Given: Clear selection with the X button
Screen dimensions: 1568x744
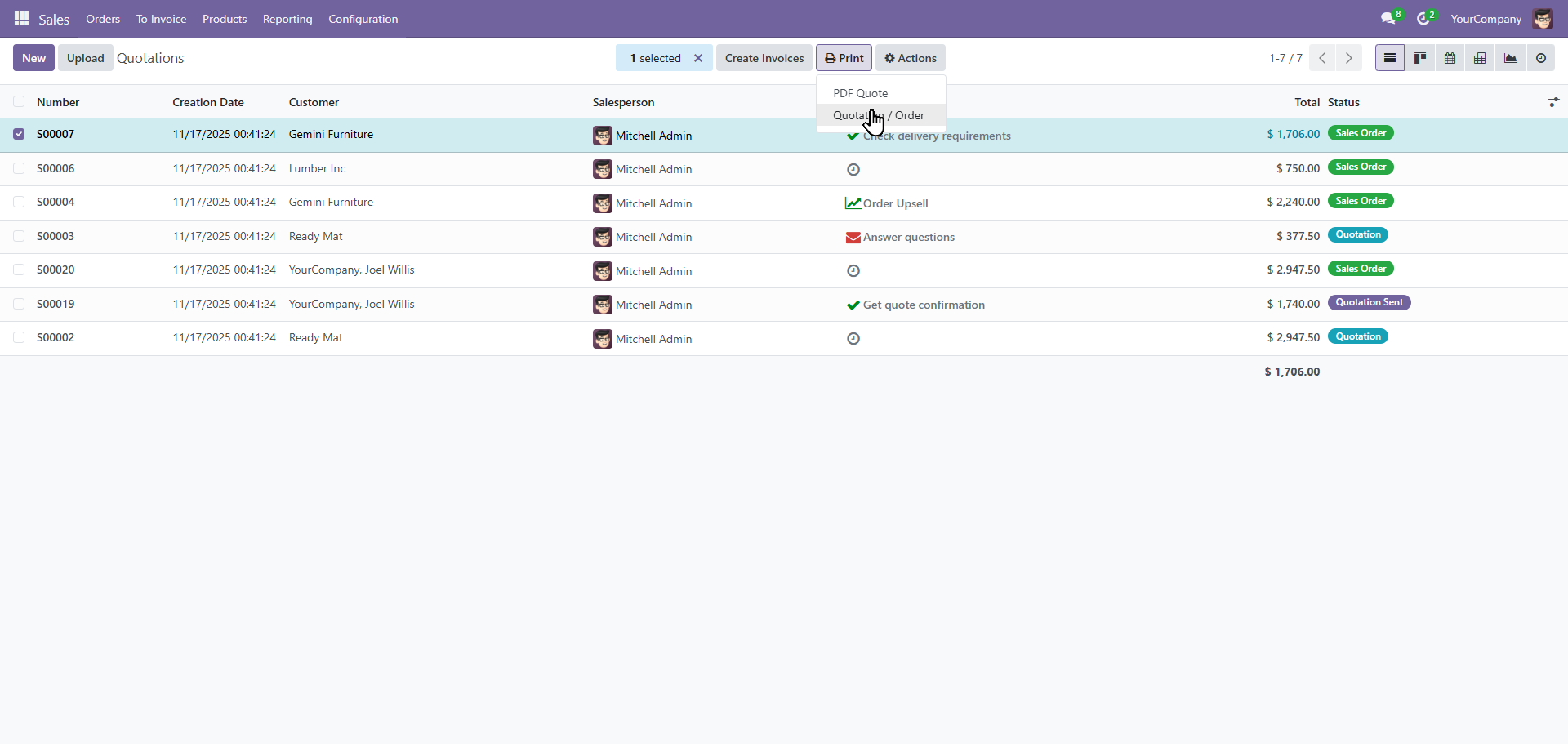Looking at the screenshot, I should pos(698,58).
